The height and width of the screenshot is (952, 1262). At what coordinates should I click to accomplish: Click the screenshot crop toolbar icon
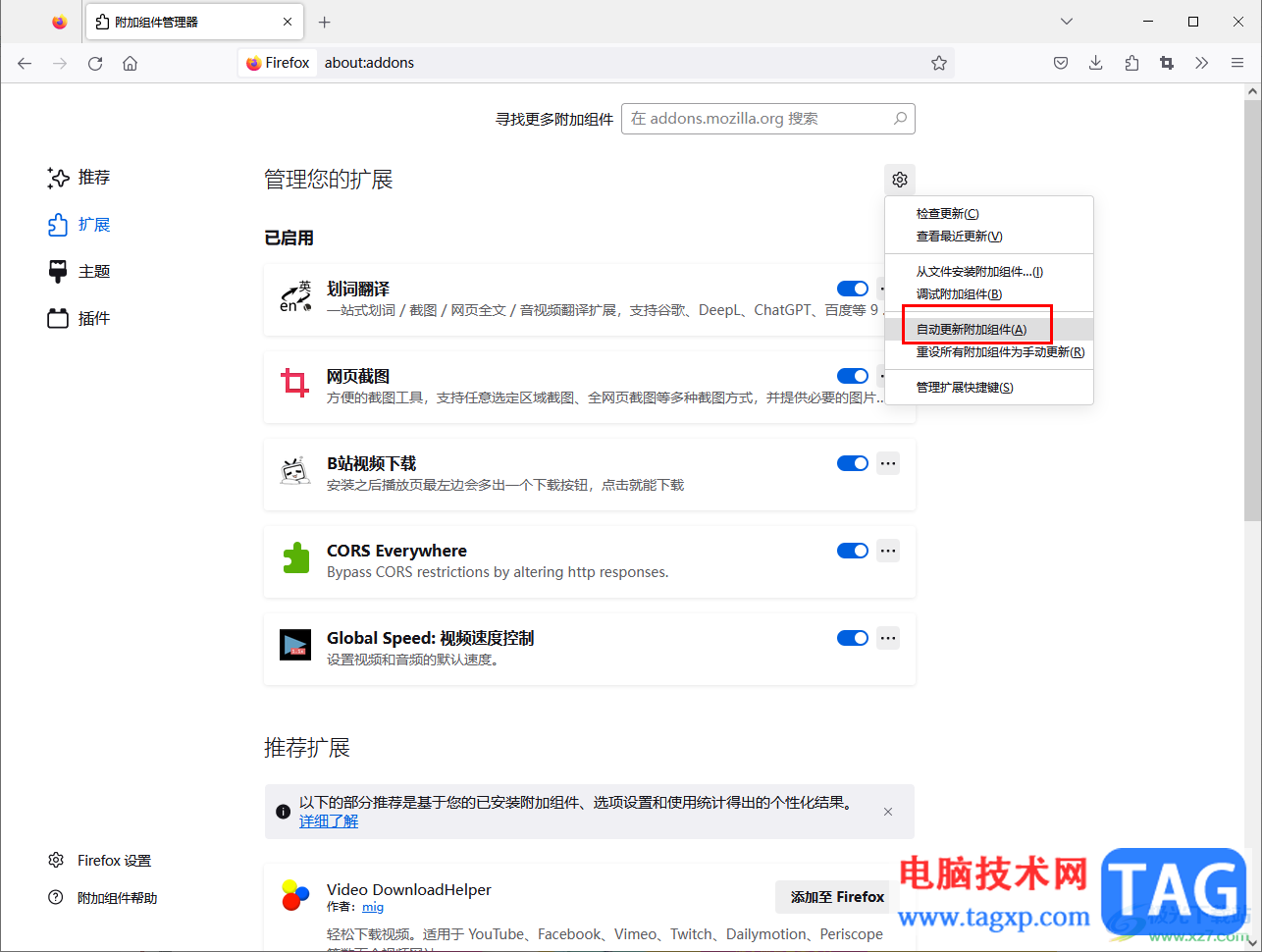(1167, 63)
